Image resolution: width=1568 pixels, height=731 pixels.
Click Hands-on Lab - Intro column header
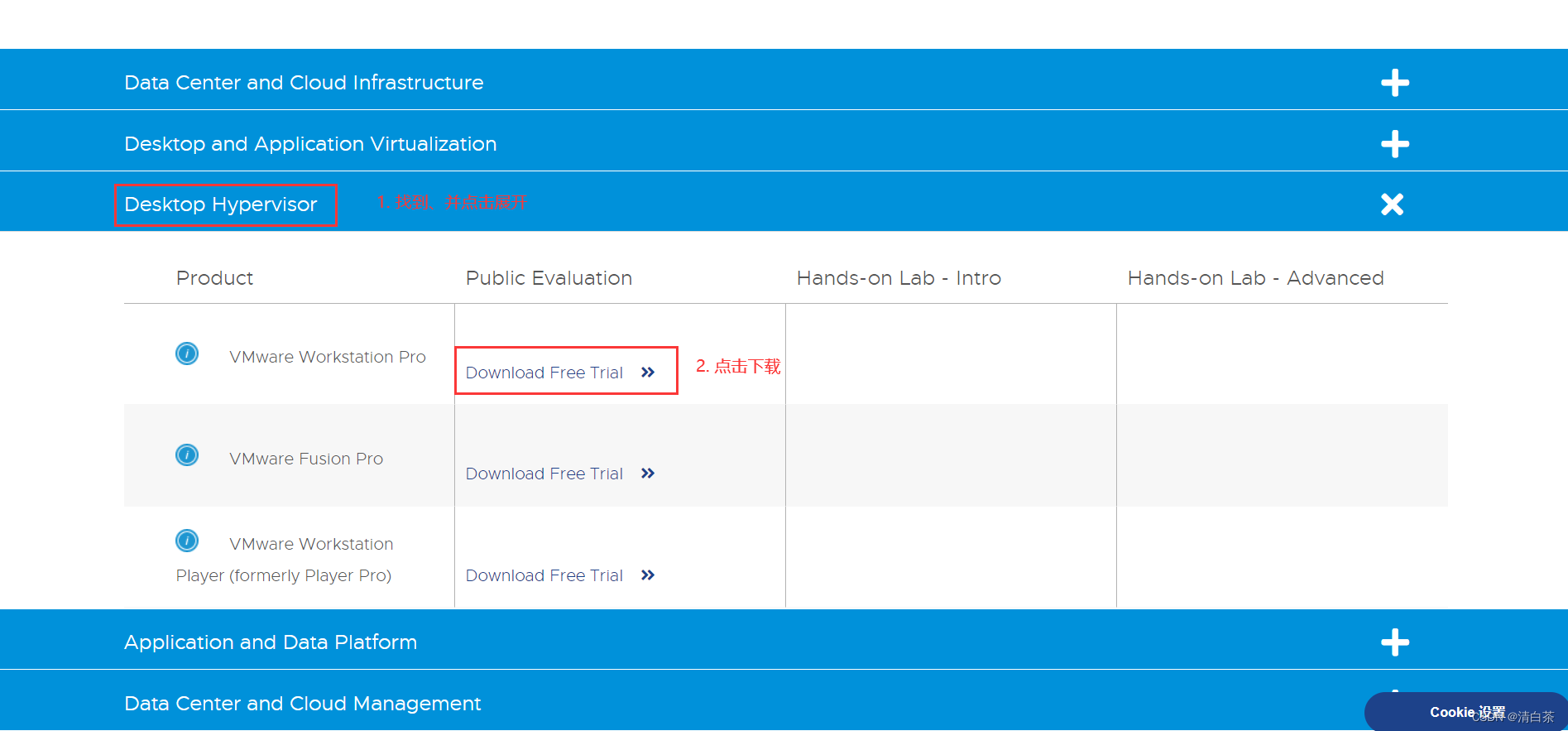pyautogui.click(x=899, y=278)
